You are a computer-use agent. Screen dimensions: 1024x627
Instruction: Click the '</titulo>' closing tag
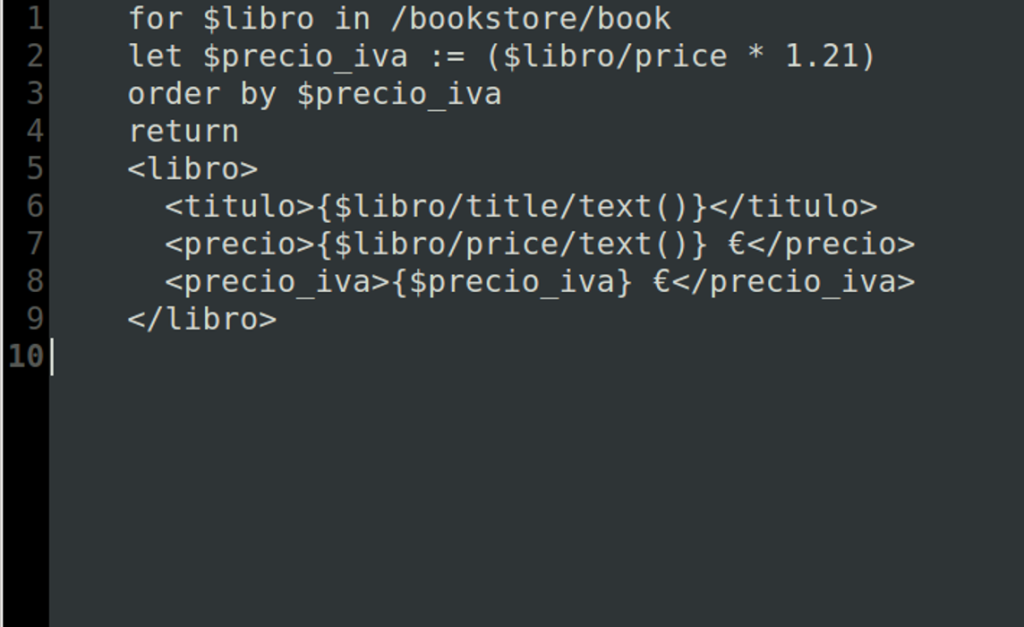click(793, 207)
